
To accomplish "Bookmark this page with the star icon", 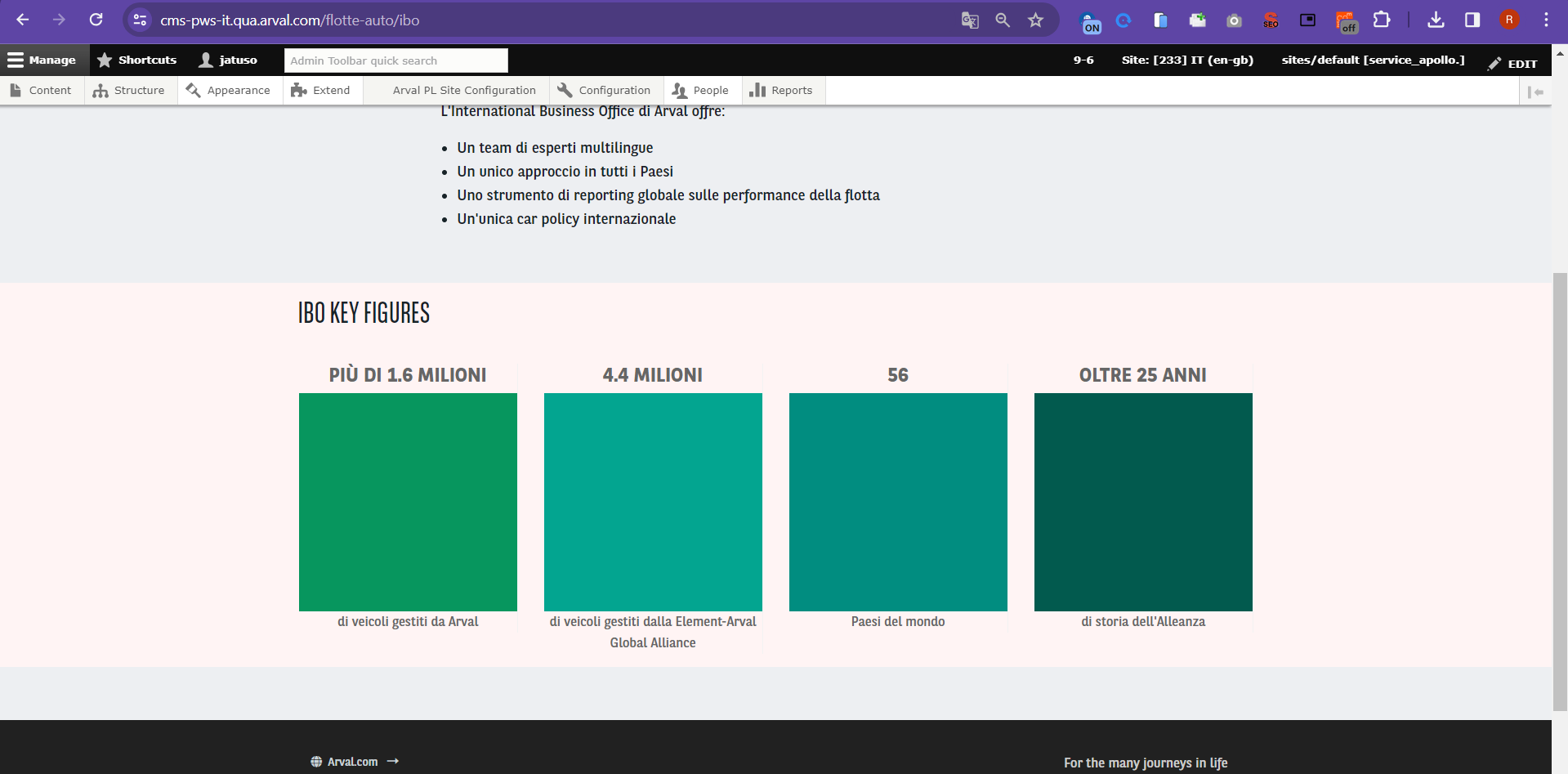I will coord(1035,20).
